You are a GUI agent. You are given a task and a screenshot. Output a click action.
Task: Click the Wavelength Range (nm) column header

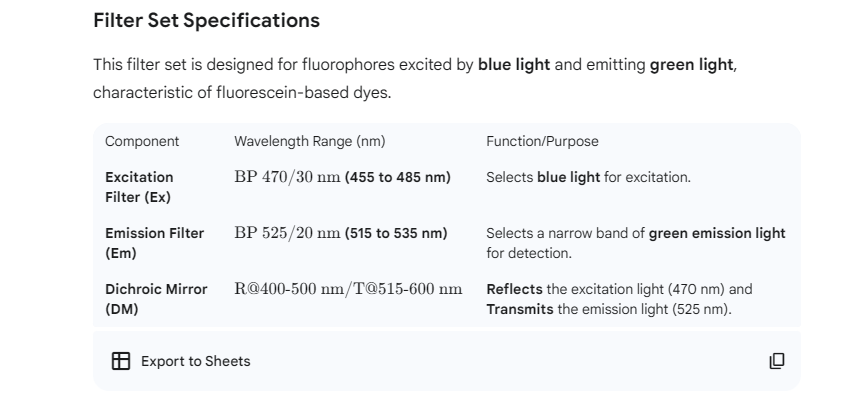(x=309, y=142)
